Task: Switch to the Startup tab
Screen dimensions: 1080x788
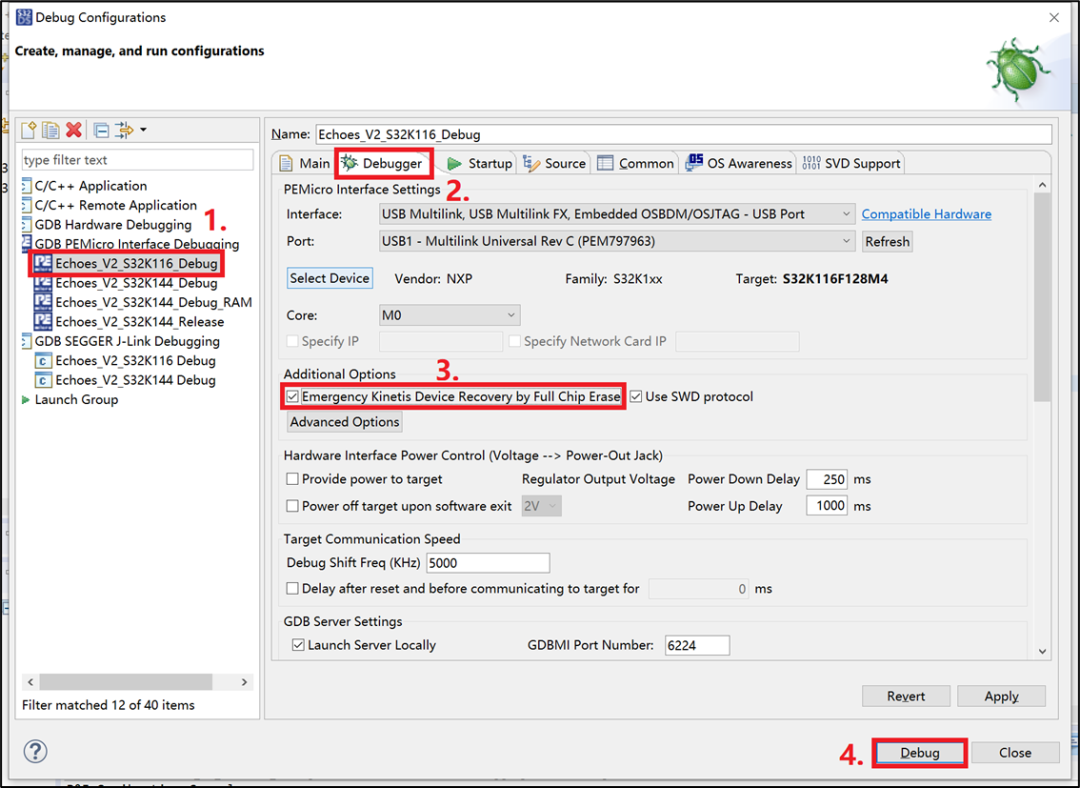Action: (479, 163)
